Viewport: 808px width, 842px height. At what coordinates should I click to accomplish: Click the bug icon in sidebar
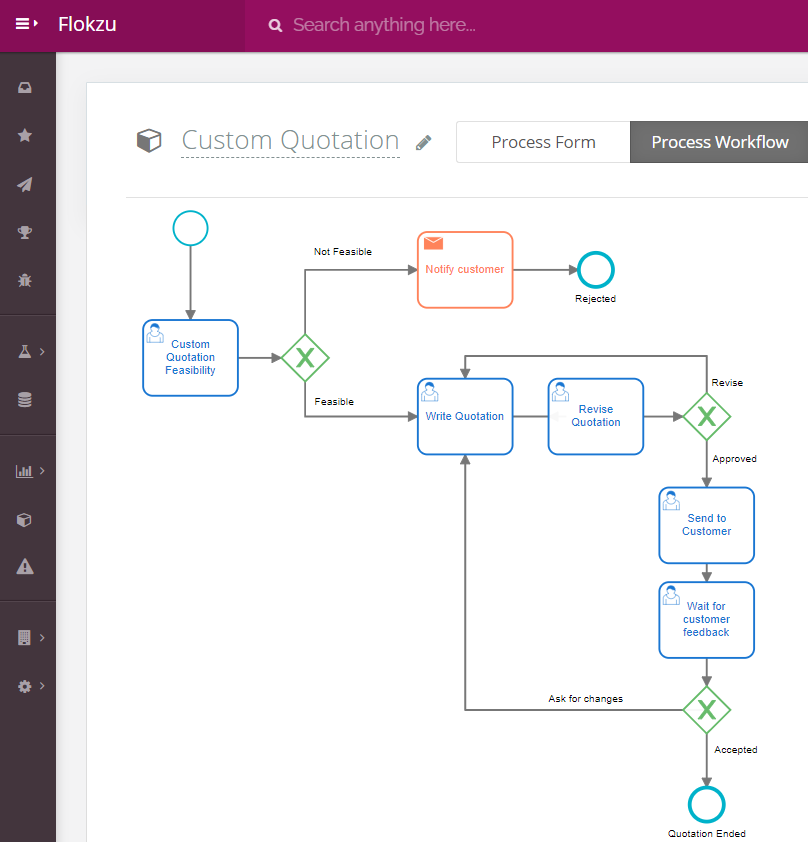point(25,280)
